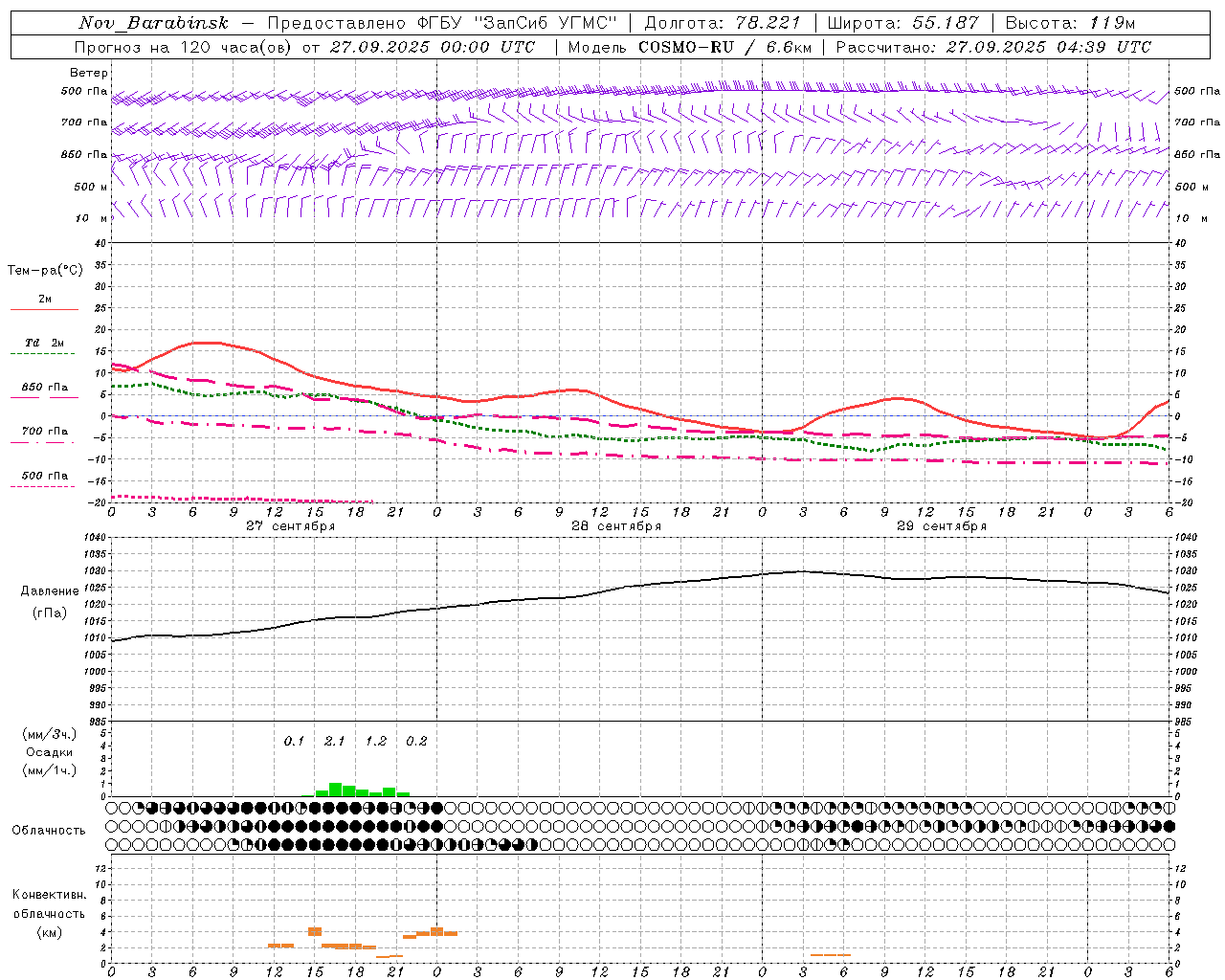This screenshot has height=980, width=1225.
Task: Click the Td 2м dew point legend entry
Action: (44, 346)
